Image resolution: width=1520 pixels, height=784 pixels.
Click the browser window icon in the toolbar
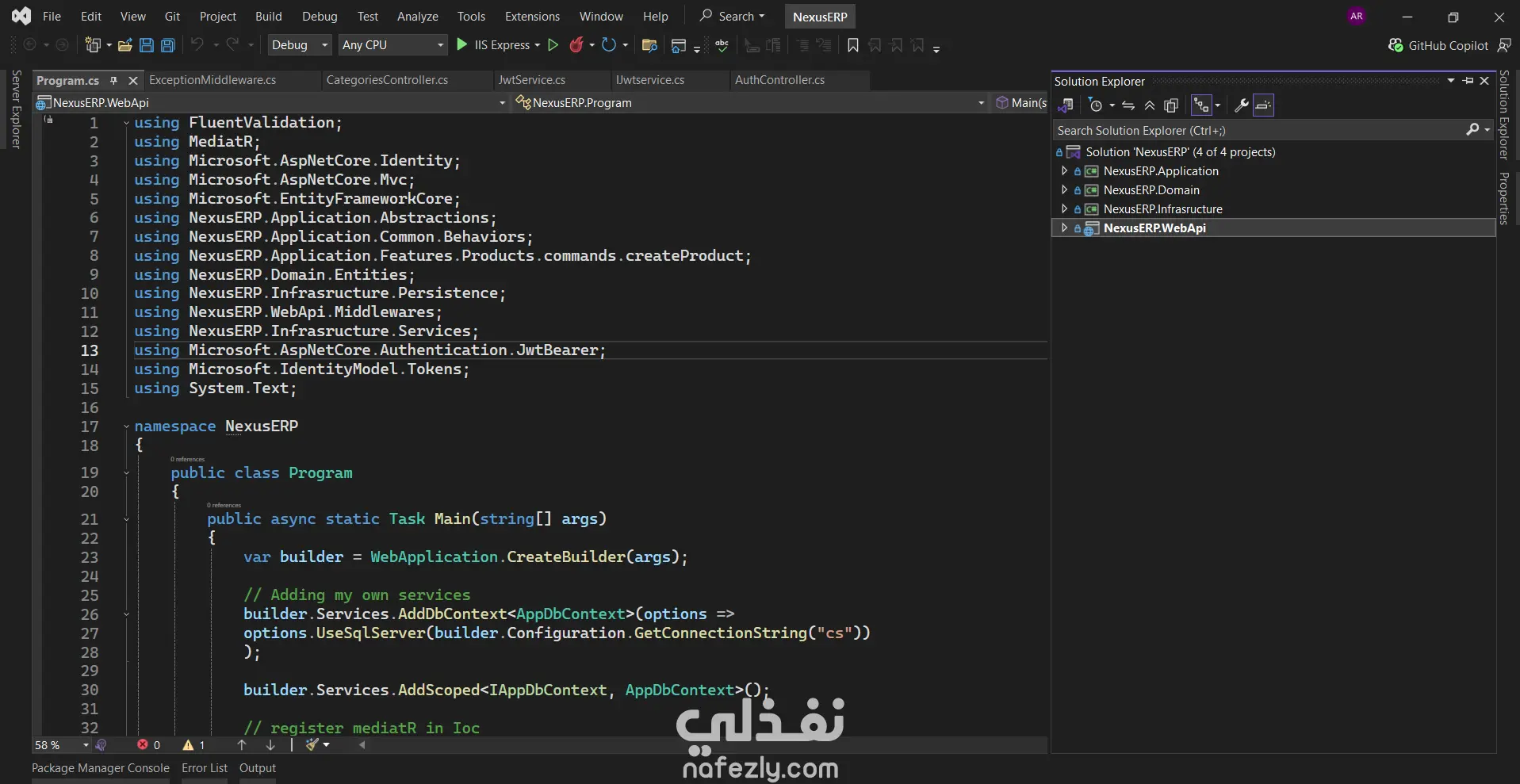pos(678,45)
